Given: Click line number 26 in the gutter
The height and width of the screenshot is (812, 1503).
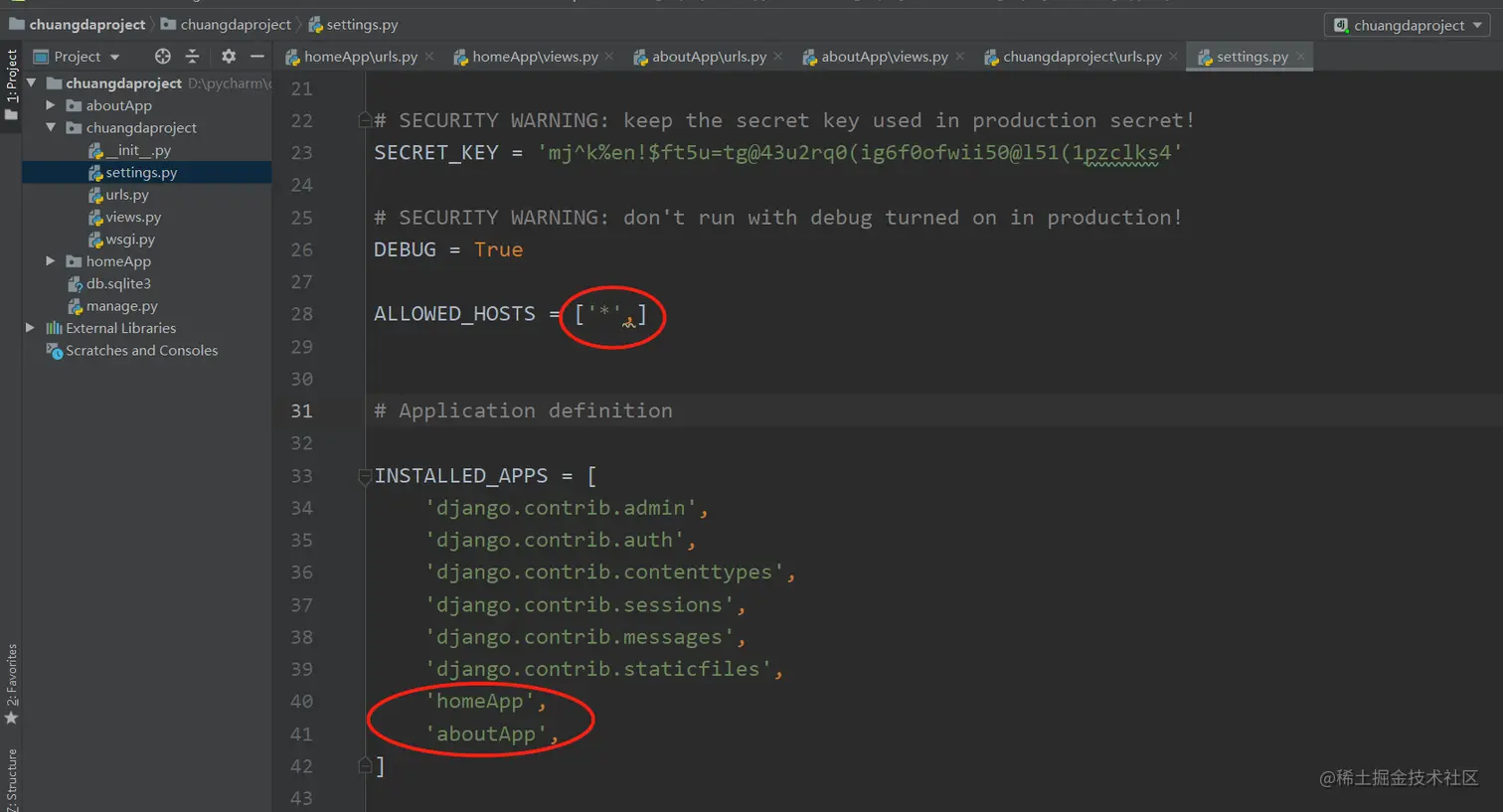Looking at the screenshot, I should (301, 249).
